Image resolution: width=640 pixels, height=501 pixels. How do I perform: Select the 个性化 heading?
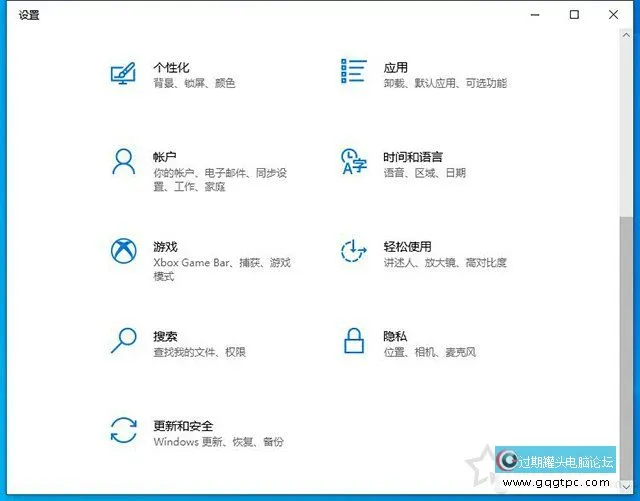pyautogui.click(x=171, y=67)
